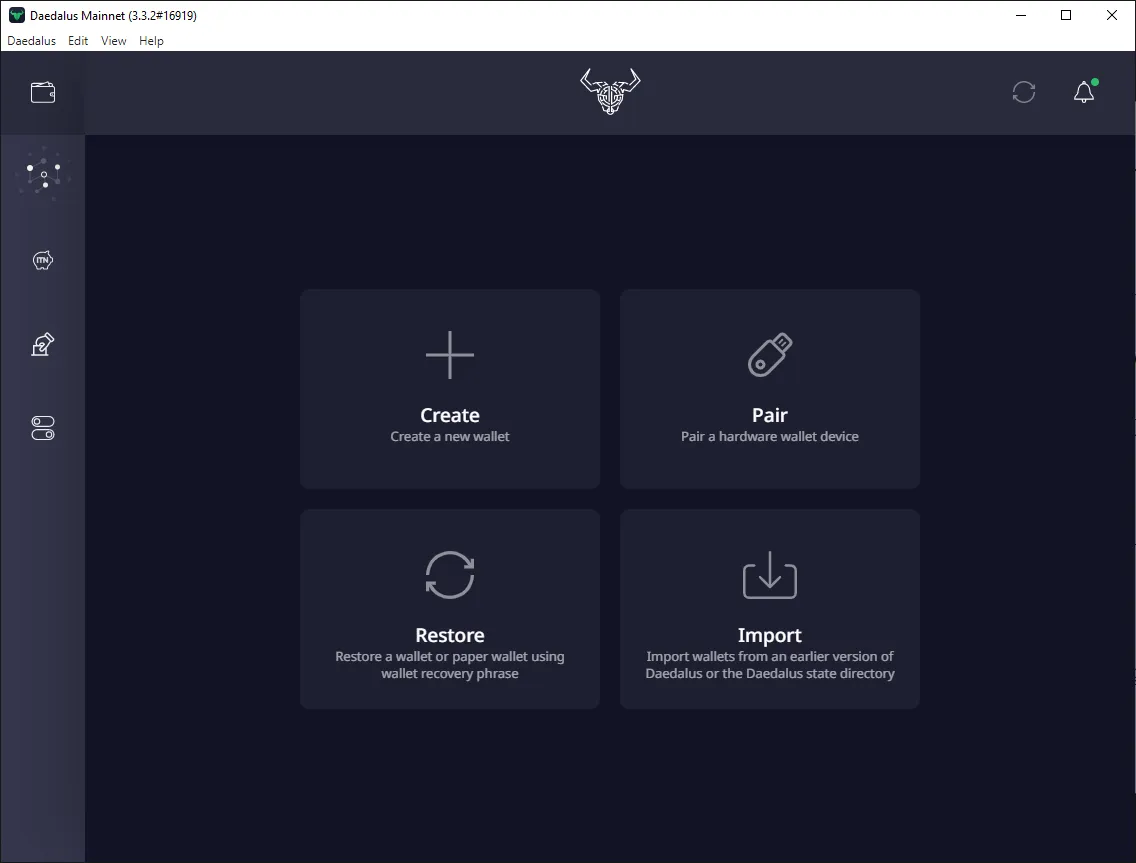Click the circular arrows icon on Restore card
Image resolution: width=1136 pixels, height=863 pixels.
(x=450, y=575)
